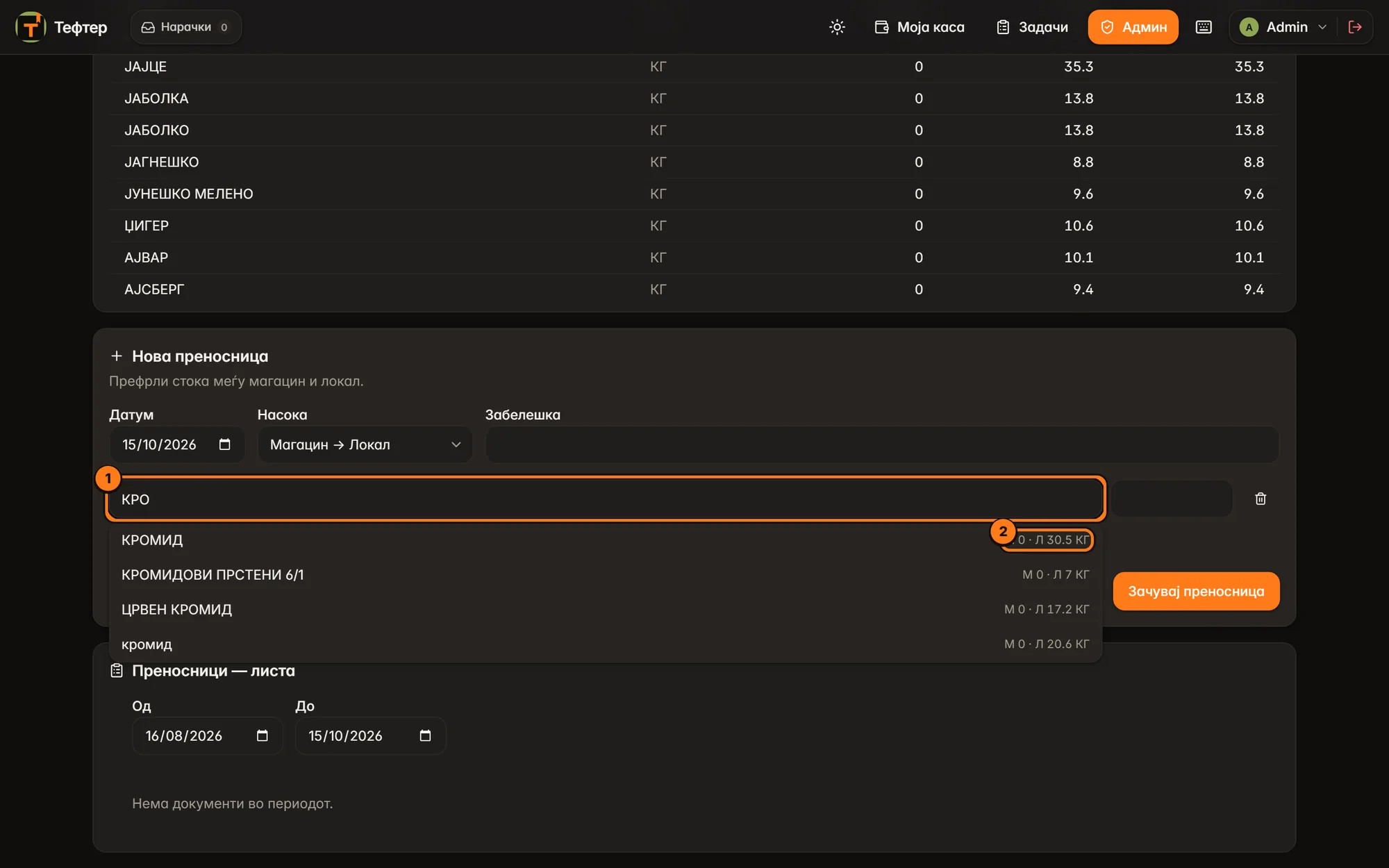The height and width of the screenshot is (868, 1389).
Task: Go to Задачи
Action: pyautogui.click(x=1033, y=27)
